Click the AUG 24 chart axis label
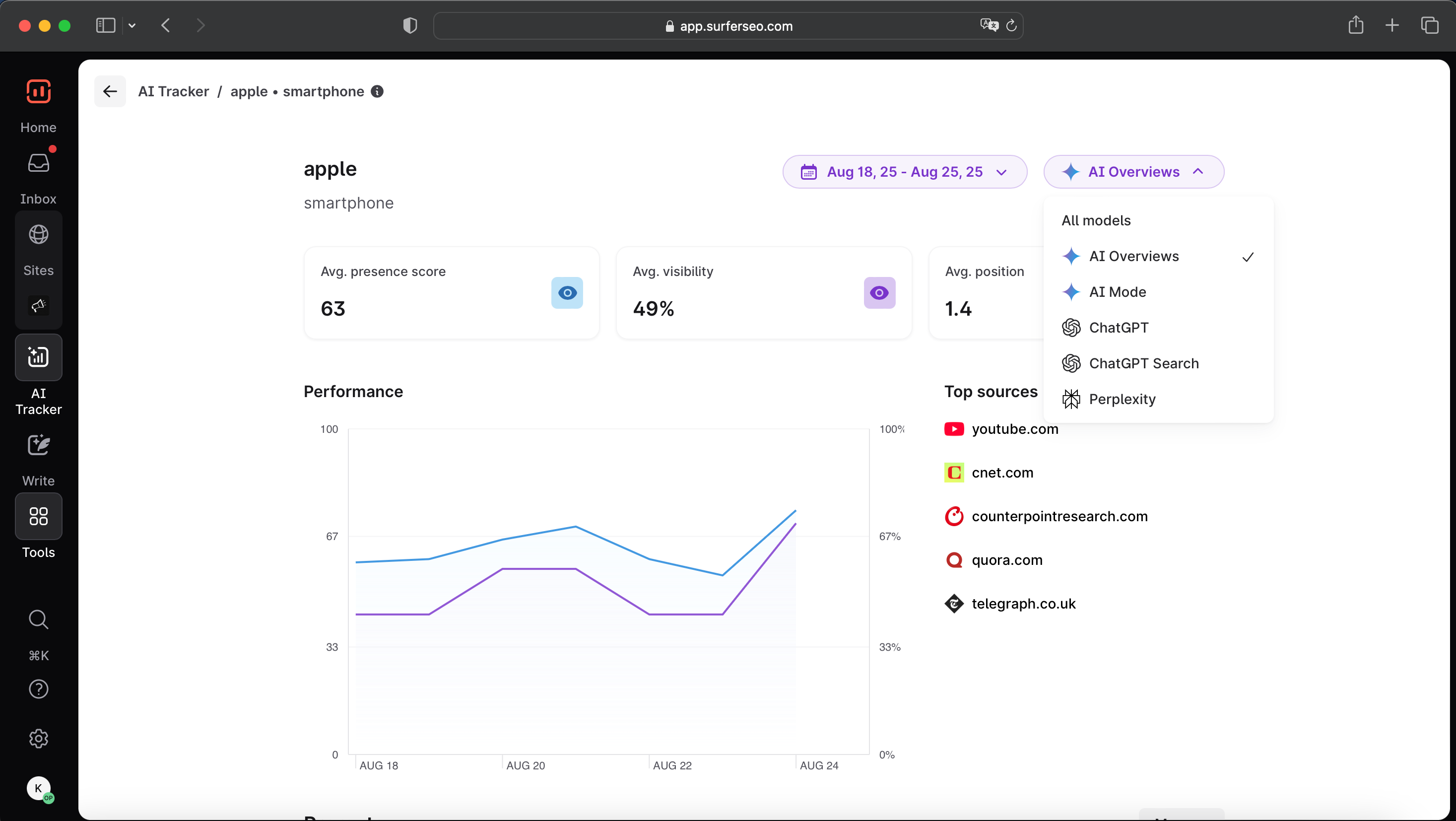 pyautogui.click(x=819, y=765)
